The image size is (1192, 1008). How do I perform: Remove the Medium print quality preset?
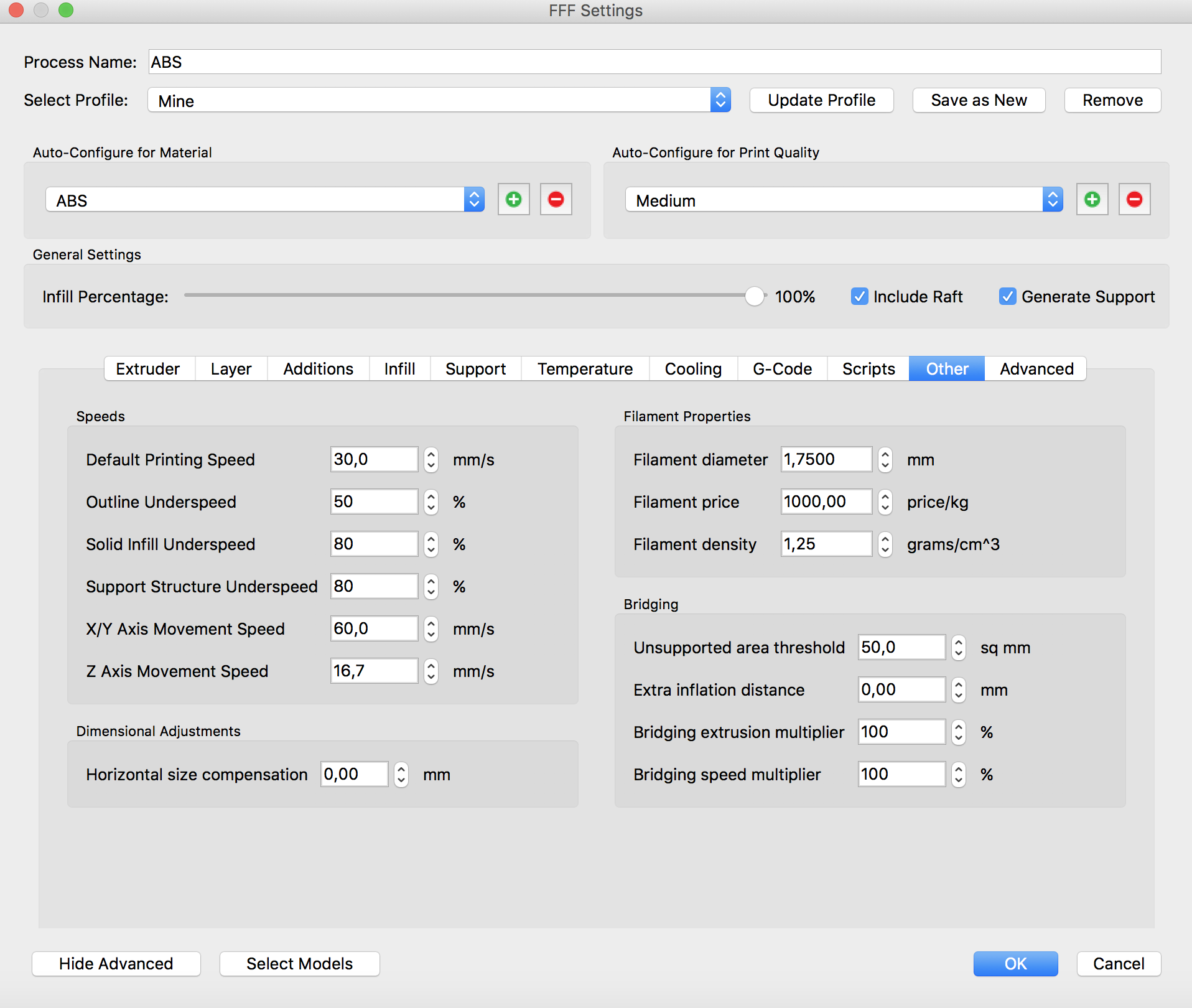coord(1134,200)
